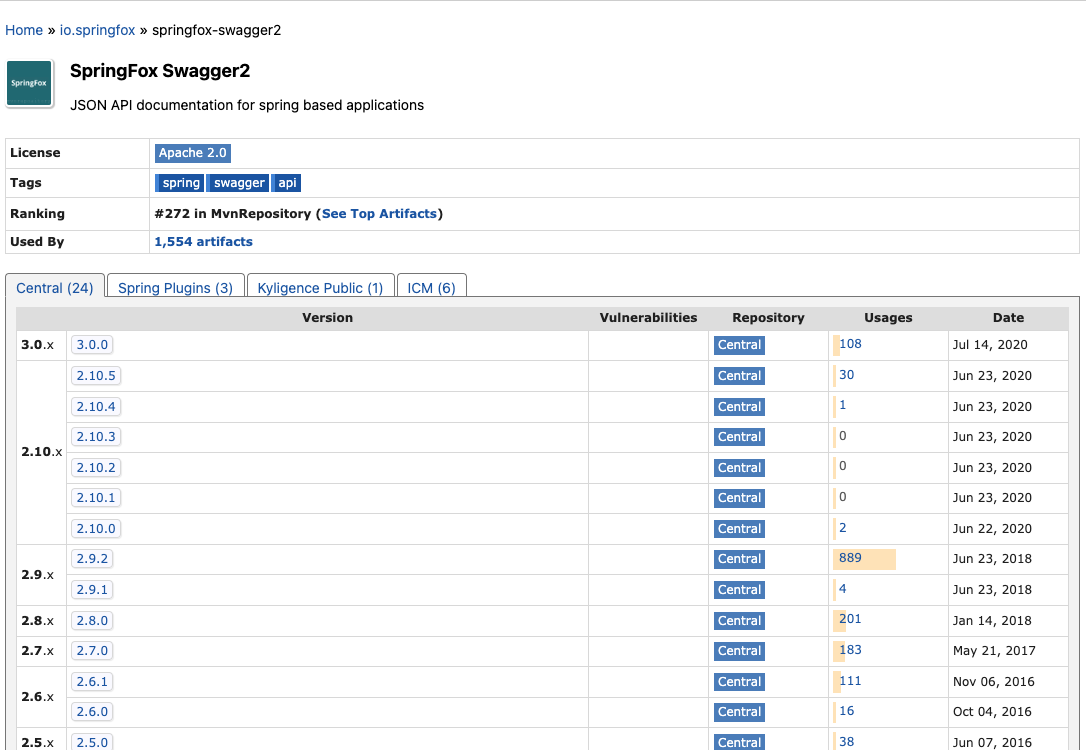Switch to Spring Plugins (3) tab

point(175,288)
